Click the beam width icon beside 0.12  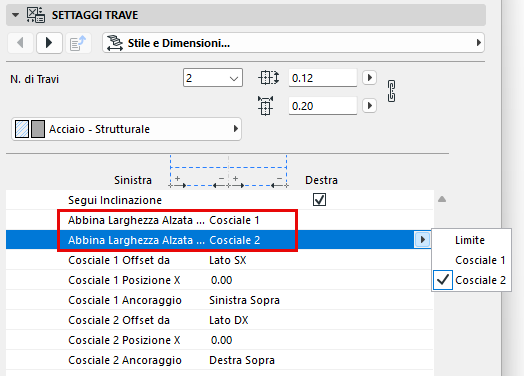point(269,78)
